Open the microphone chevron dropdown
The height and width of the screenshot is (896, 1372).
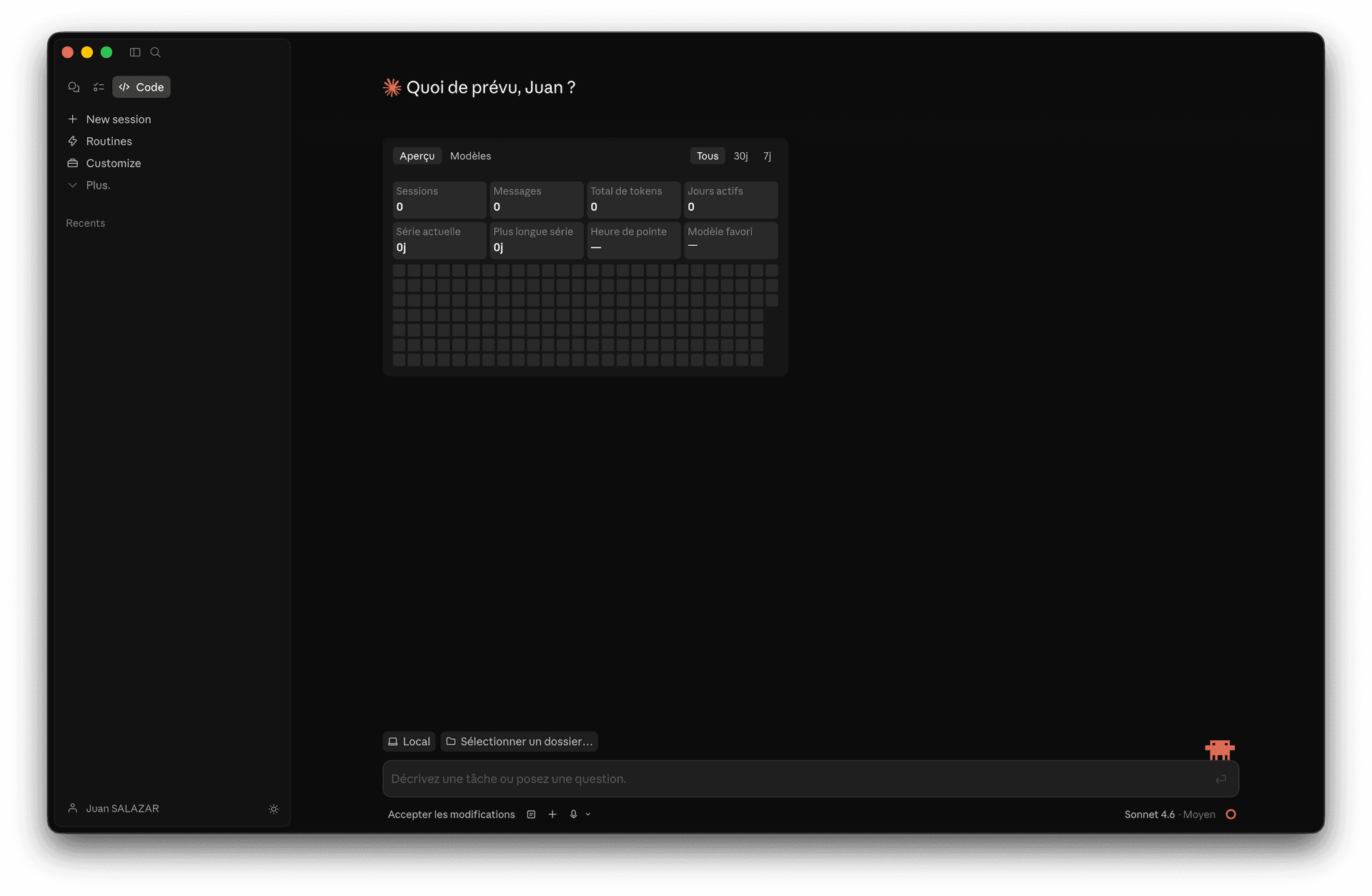pyautogui.click(x=587, y=814)
